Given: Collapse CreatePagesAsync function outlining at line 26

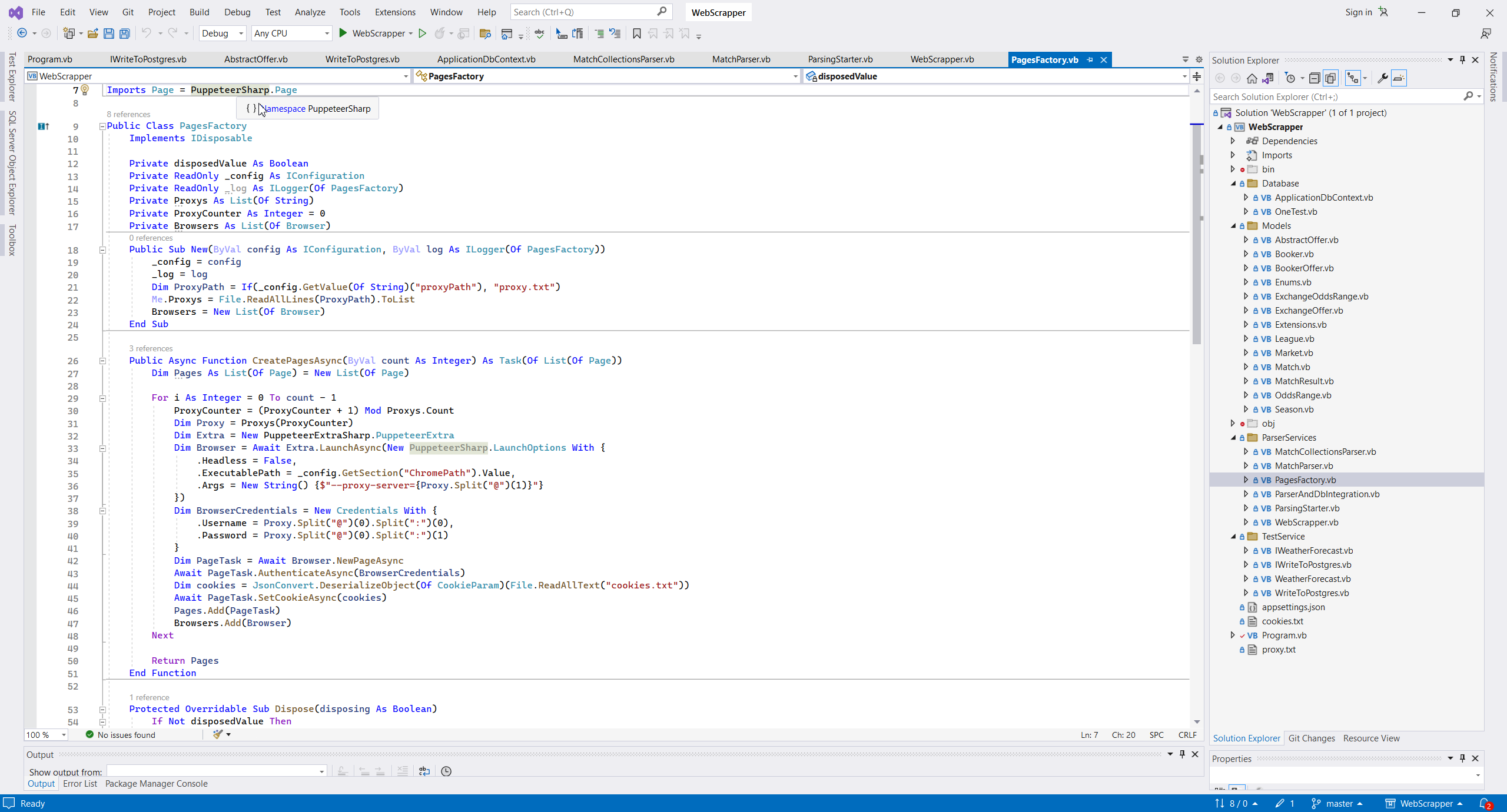Looking at the screenshot, I should 102,361.
